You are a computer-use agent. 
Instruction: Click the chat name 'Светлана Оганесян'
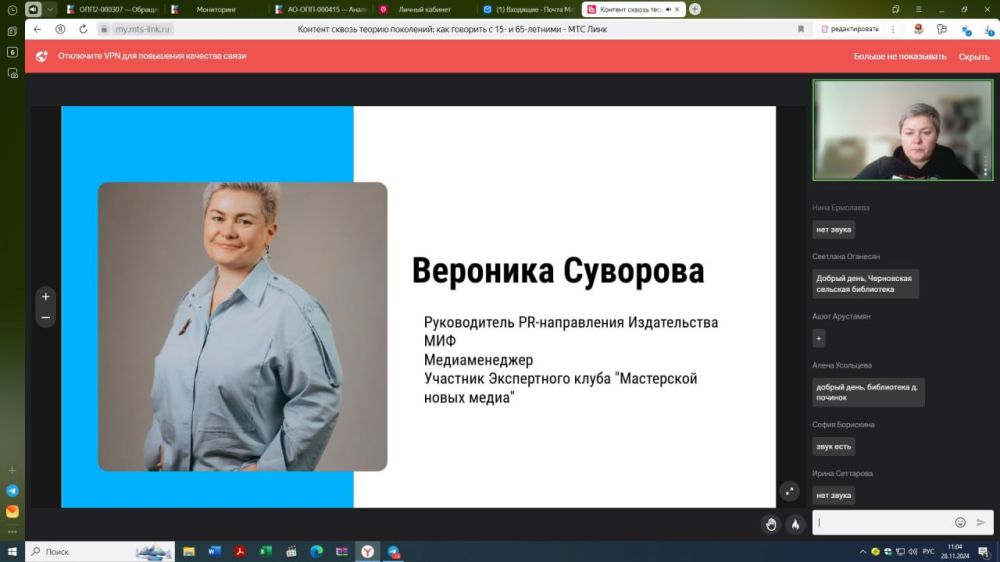846,256
